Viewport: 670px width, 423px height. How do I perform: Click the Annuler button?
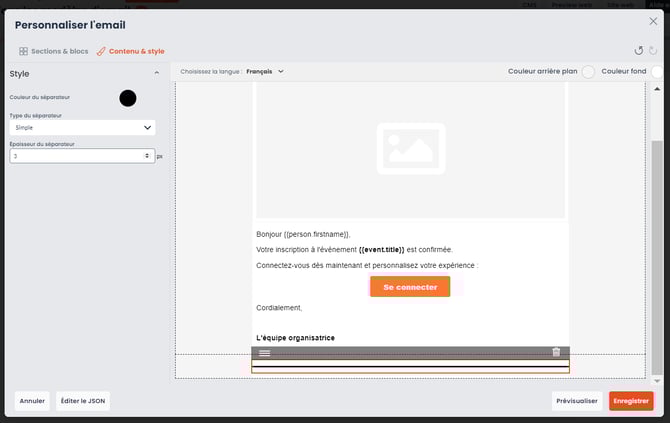tap(32, 401)
